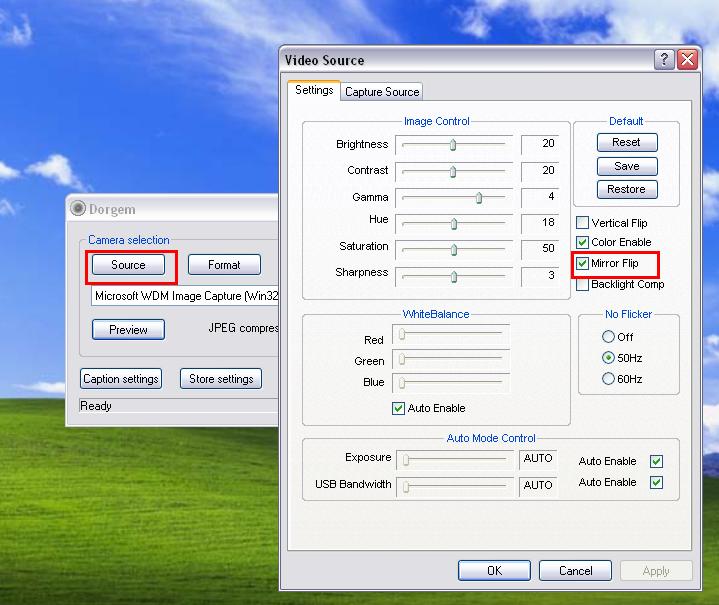Select the 50Hz flicker option
This screenshot has width=719, height=605.
608,358
